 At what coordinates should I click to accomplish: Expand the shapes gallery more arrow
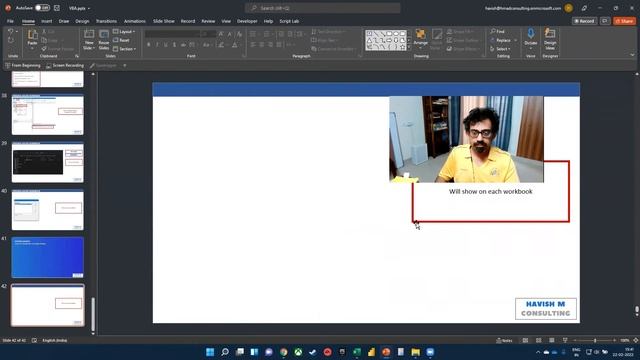coord(409,48)
